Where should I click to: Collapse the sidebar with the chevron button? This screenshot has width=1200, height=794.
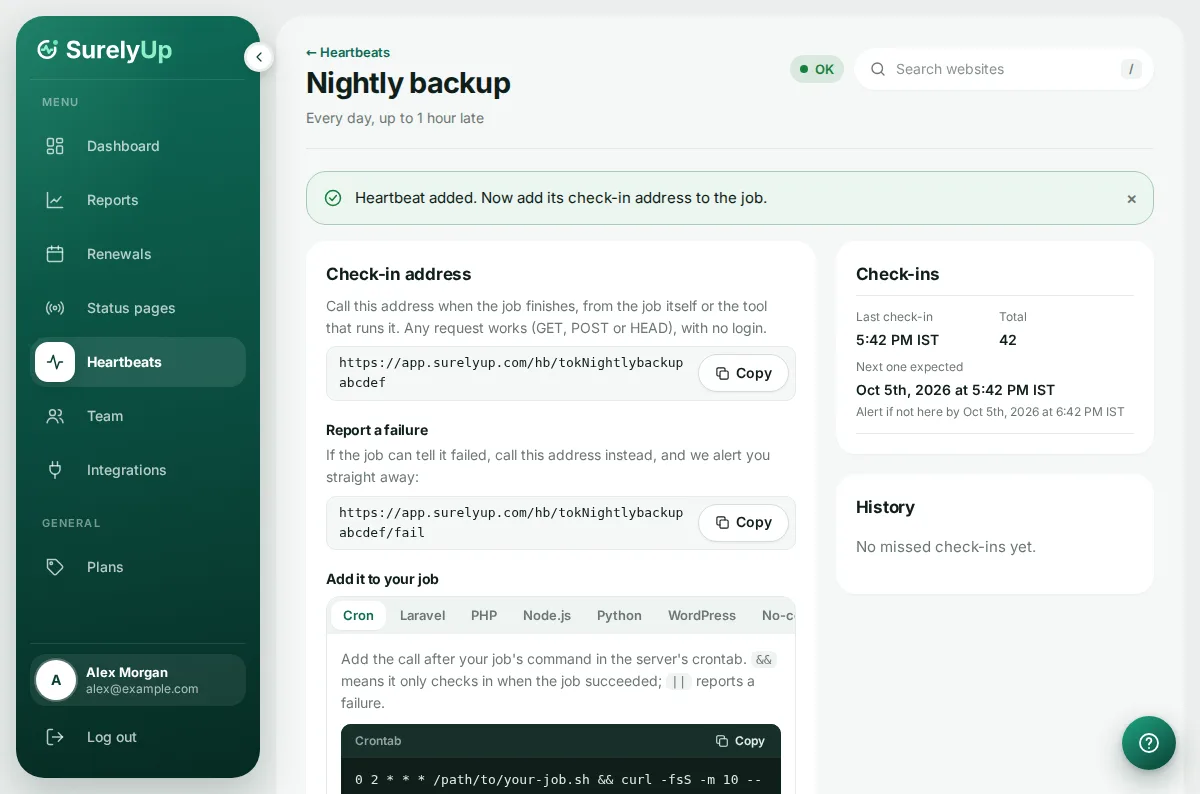pos(258,57)
